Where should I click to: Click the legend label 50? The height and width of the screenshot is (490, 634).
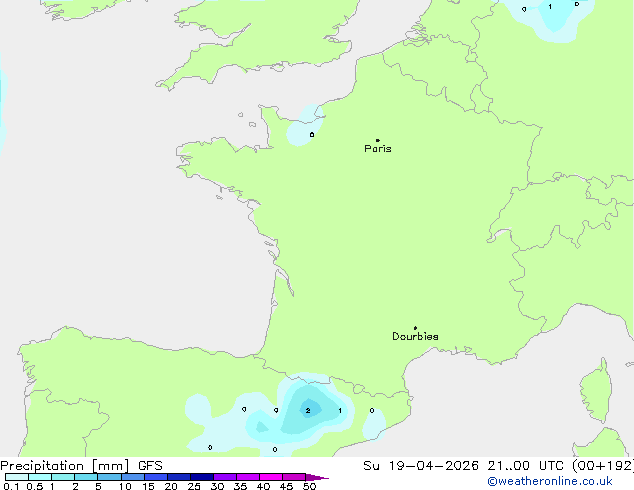[309, 486]
